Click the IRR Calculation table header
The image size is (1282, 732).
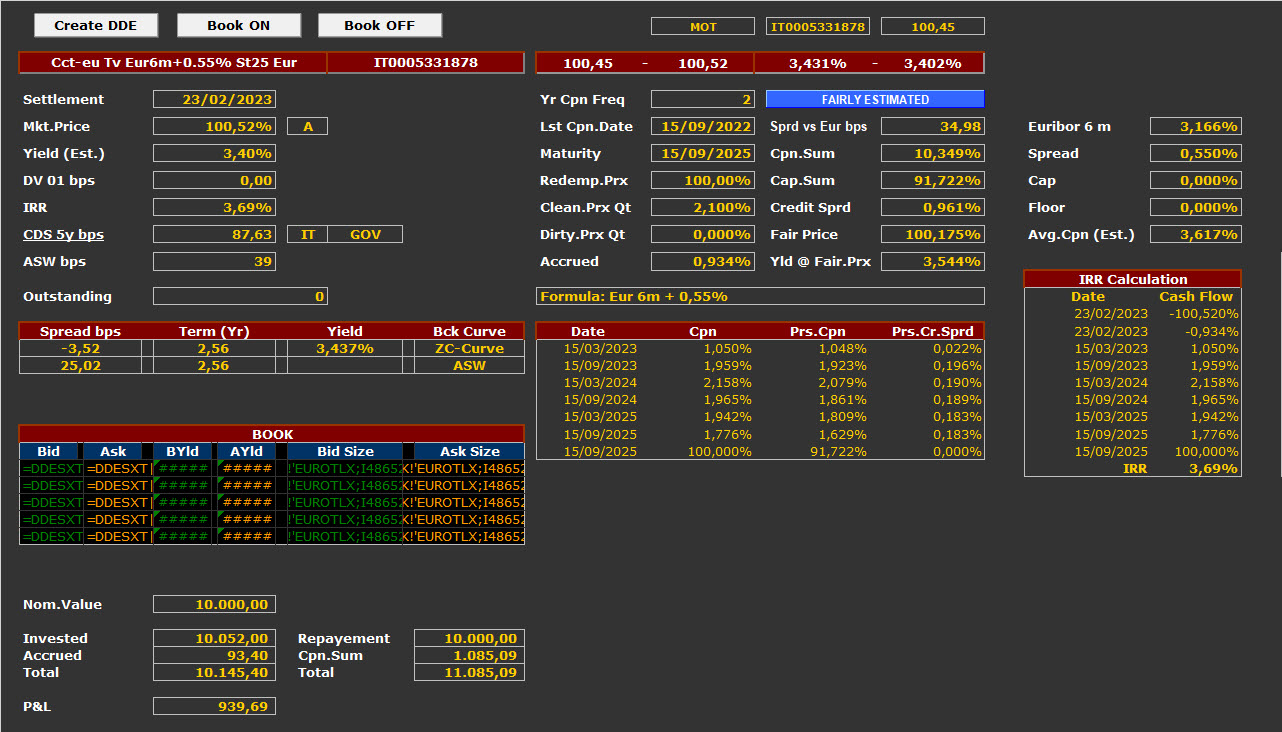pyautogui.click(x=1132, y=279)
